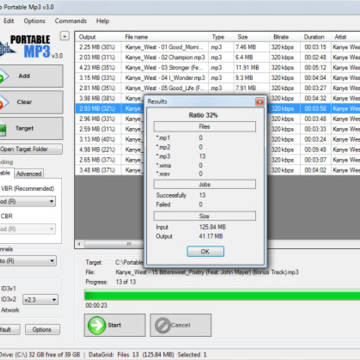Click Output value 41.17 MB in dialog
Image resolution: width=360 pixels, height=360 pixels.
point(211,236)
